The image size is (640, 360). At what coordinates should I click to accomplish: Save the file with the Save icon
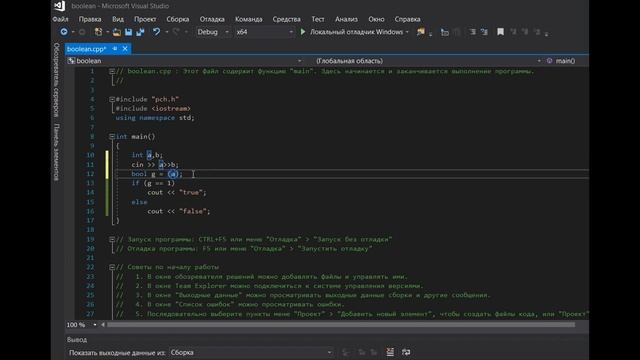tap(129, 32)
